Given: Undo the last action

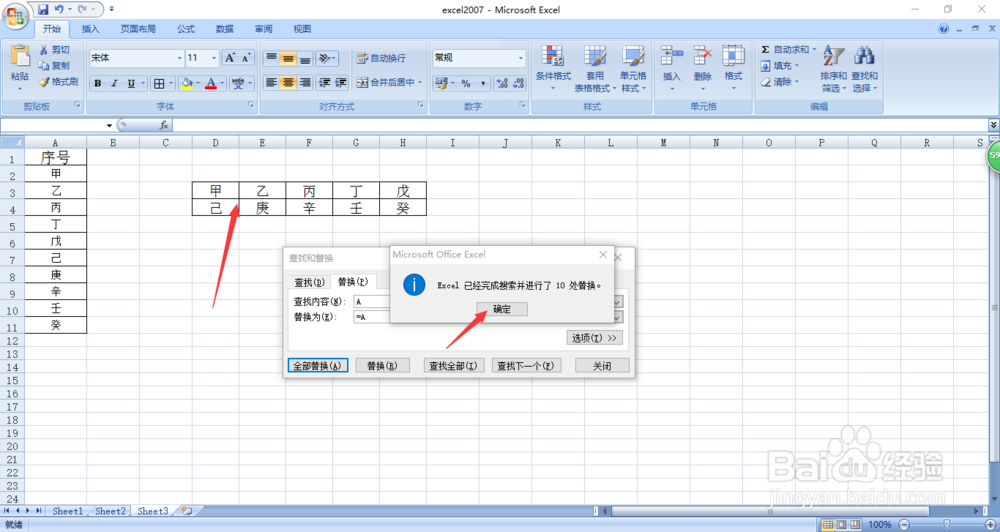Looking at the screenshot, I should [59, 10].
